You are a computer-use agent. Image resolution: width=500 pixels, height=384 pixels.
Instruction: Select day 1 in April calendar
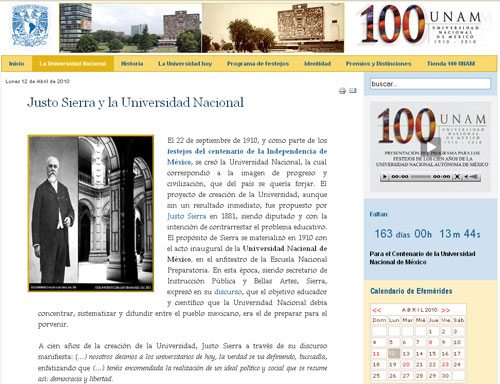[x=430, y=331]
